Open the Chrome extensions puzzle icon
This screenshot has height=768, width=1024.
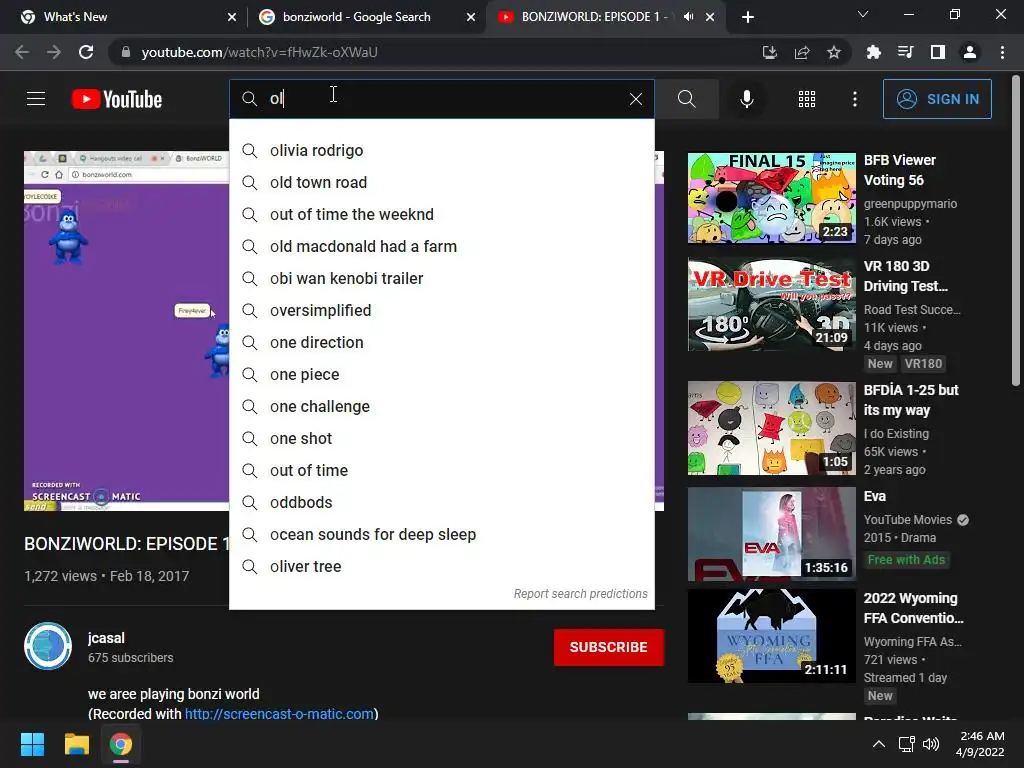coord(873,52)
